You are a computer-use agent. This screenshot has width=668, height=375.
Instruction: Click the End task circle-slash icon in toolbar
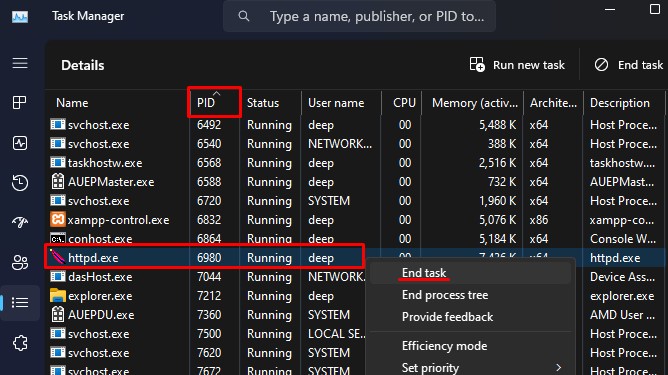pyautogui.click(x=601, y=65)
